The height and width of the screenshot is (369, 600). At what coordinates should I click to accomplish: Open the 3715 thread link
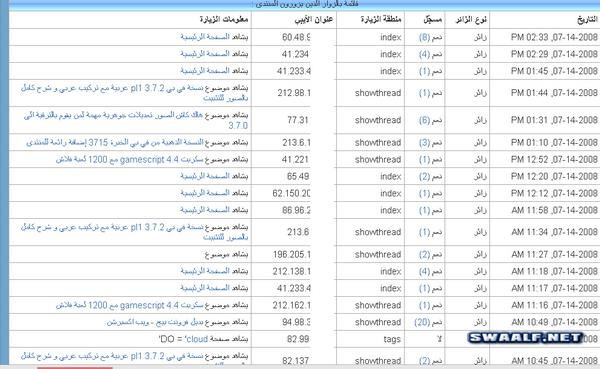click(115, 142)
